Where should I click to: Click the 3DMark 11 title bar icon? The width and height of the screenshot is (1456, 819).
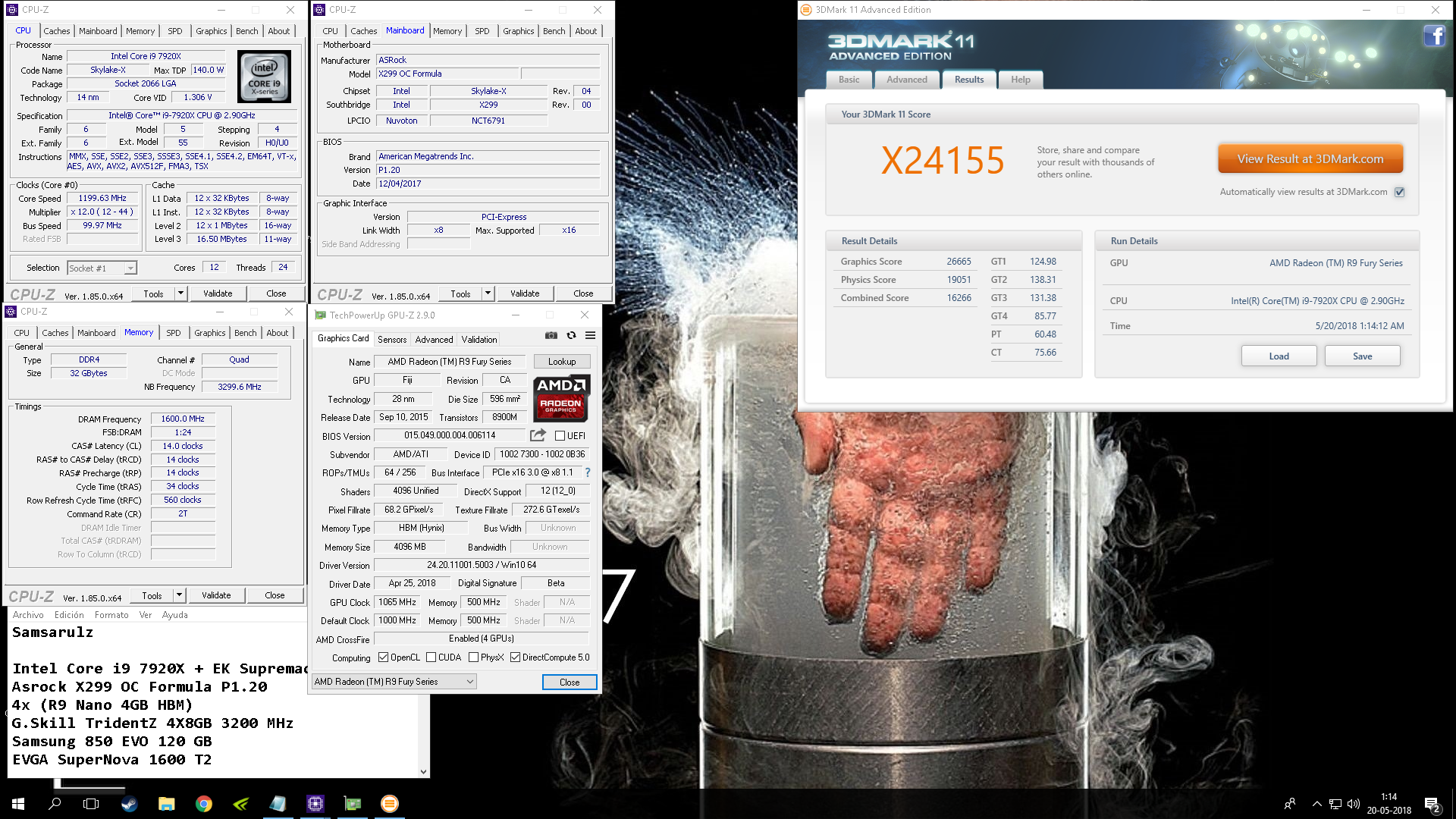coord(806,10)
